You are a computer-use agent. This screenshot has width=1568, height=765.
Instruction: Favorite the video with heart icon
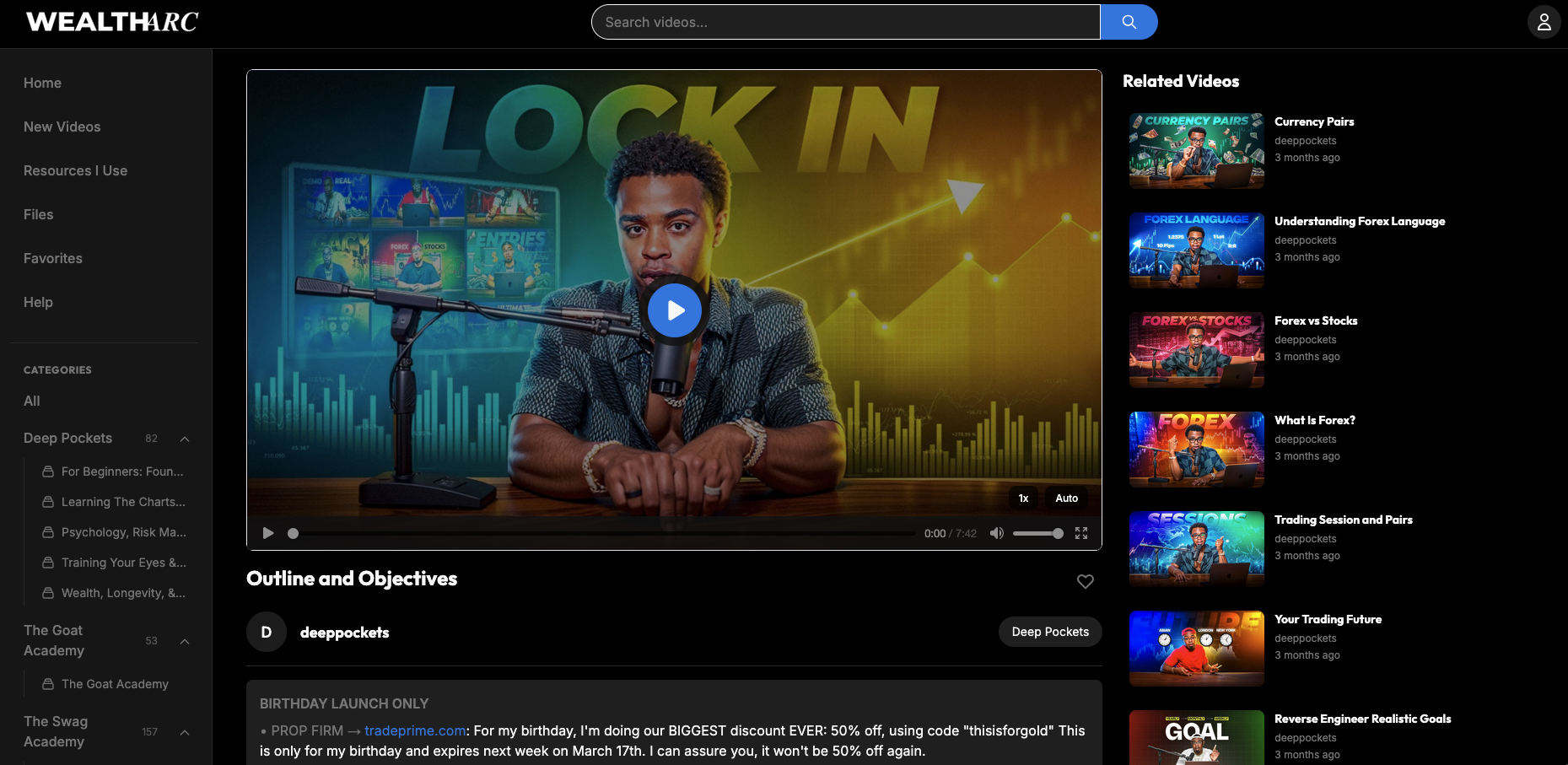[x=1085, y=581]
